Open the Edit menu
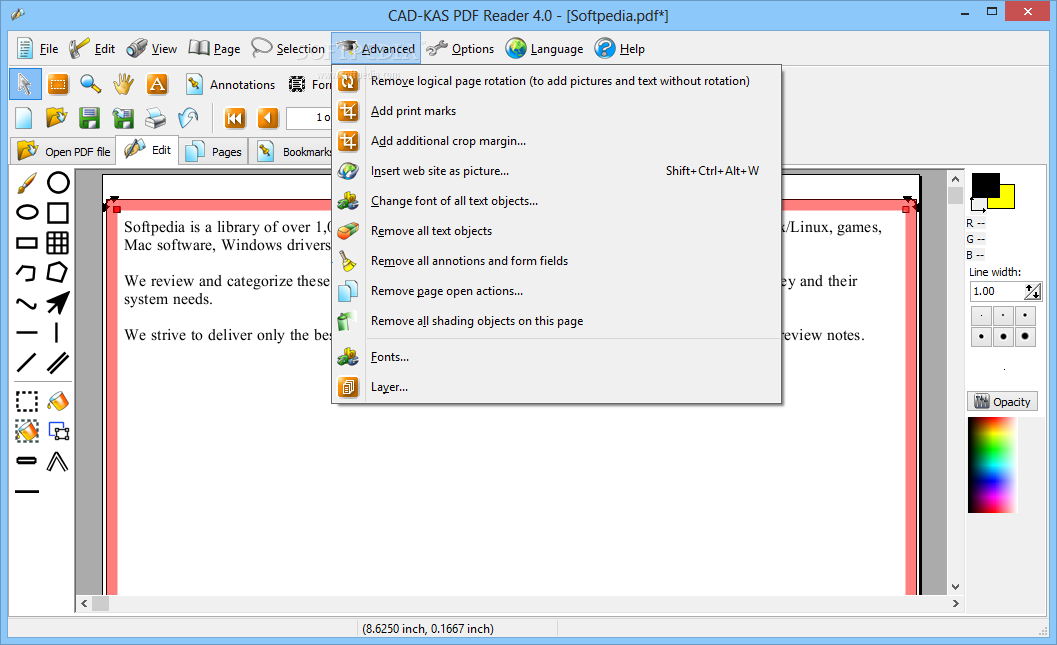The width and height of the screenshot is (1057, 645). 92,49
